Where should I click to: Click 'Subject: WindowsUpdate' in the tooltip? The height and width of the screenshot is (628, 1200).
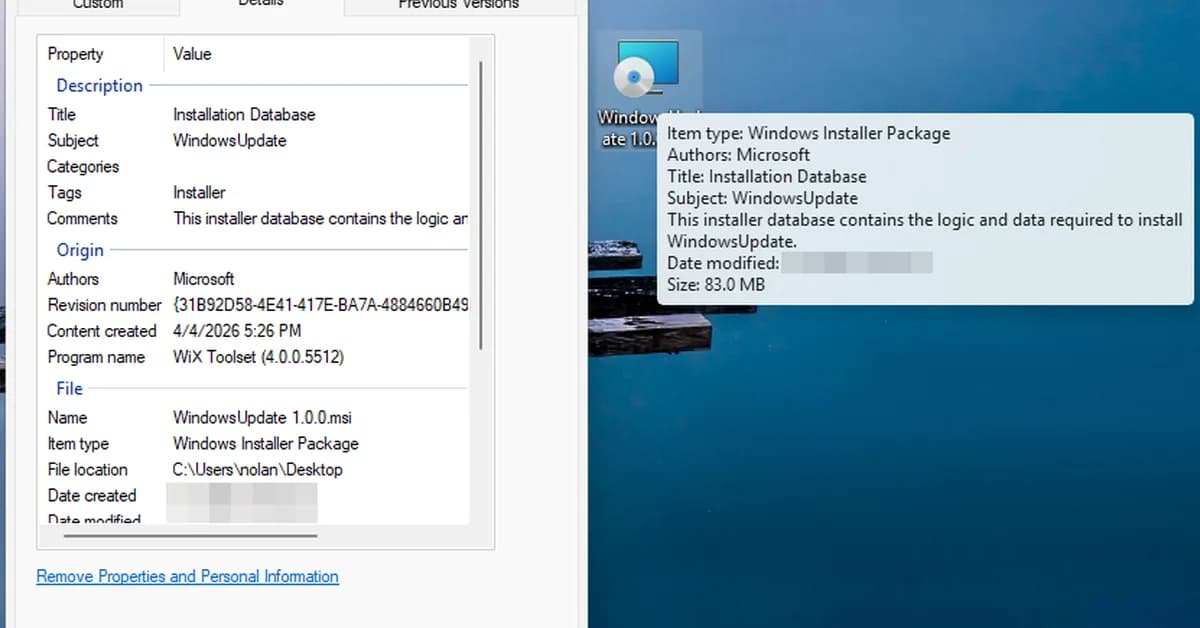click(x=762, y=198)
